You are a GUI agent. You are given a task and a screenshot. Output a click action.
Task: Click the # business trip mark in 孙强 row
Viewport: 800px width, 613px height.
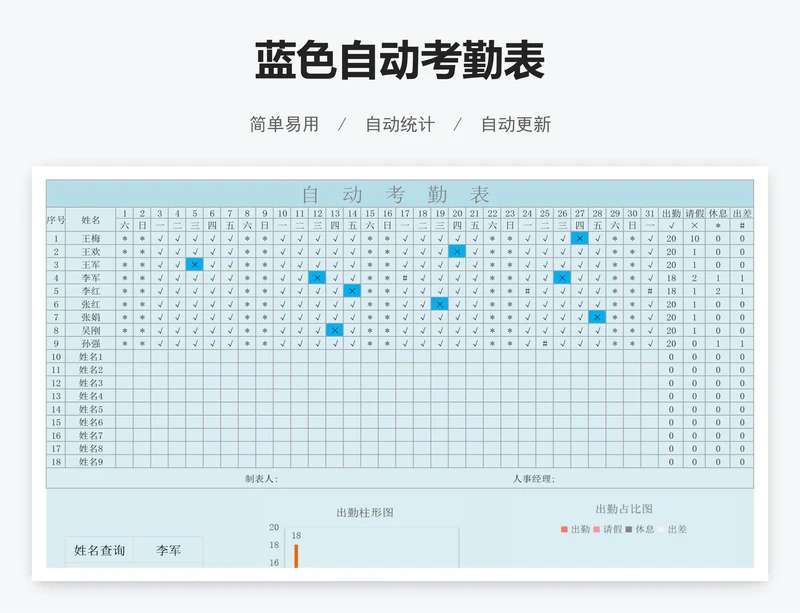(x=545, y=344)
